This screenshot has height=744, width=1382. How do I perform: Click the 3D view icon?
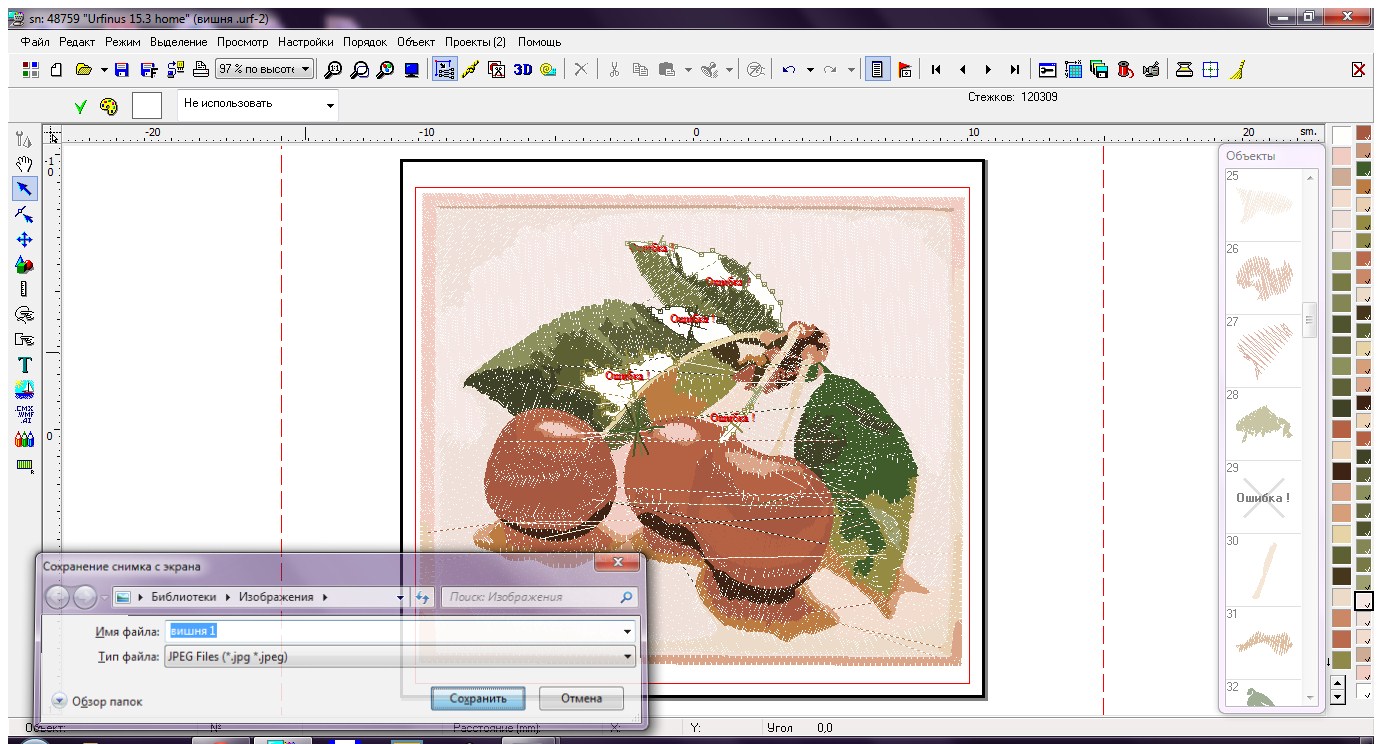522,70
